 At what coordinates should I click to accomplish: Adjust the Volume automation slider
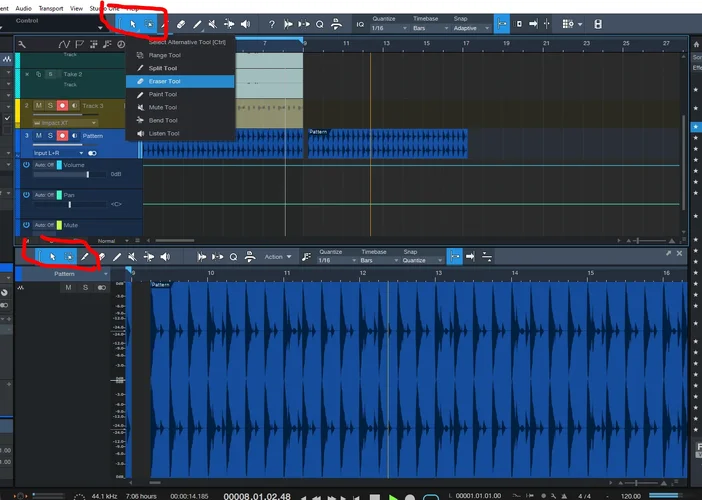coord(88,174)
